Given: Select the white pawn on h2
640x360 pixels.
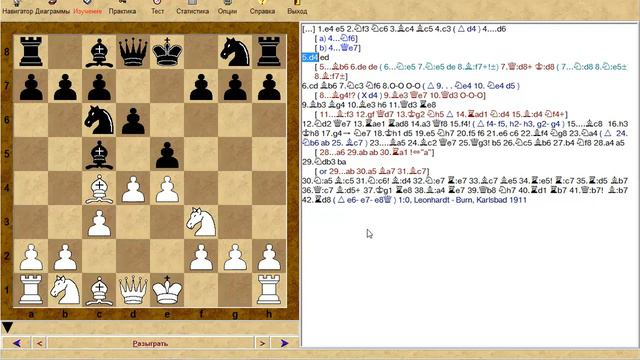Looking at the screenshot, I should pos(269,256).
